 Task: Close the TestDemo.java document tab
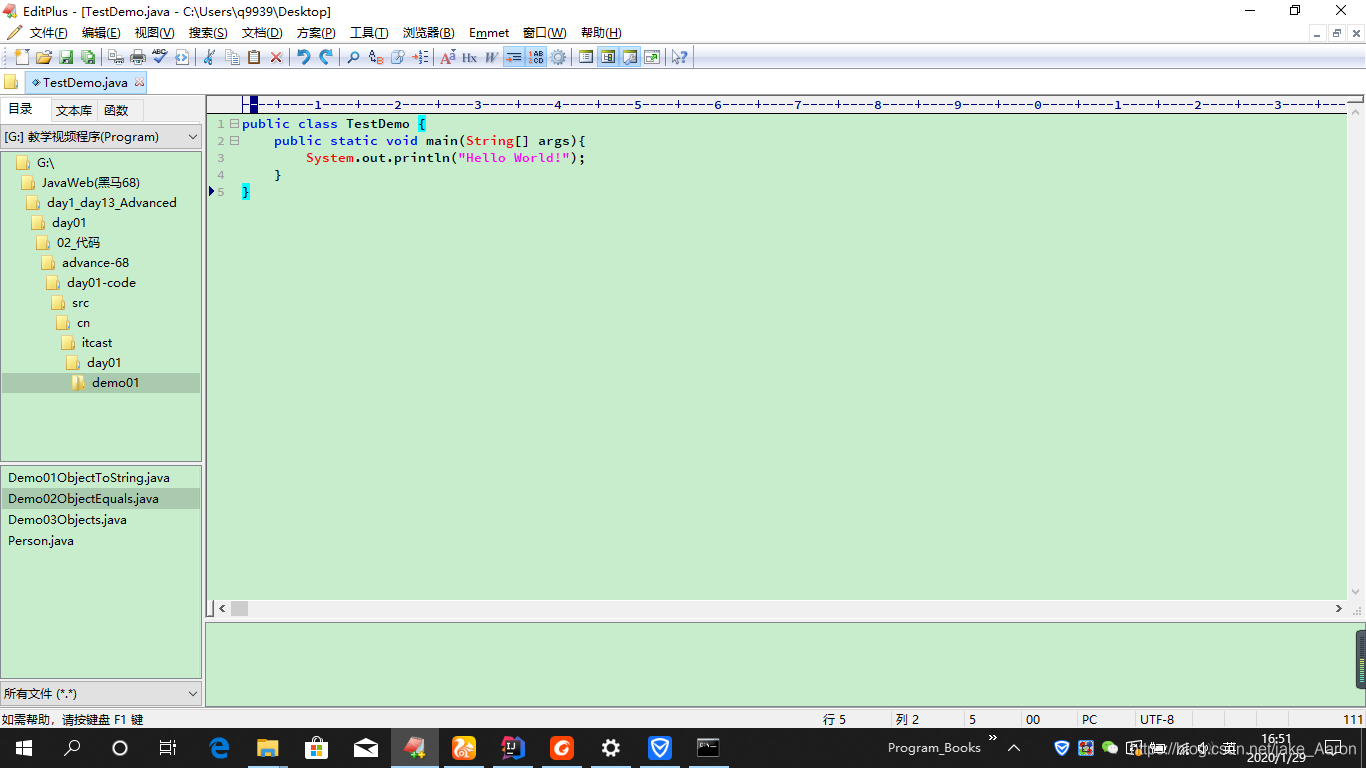[x=139, y=83]
